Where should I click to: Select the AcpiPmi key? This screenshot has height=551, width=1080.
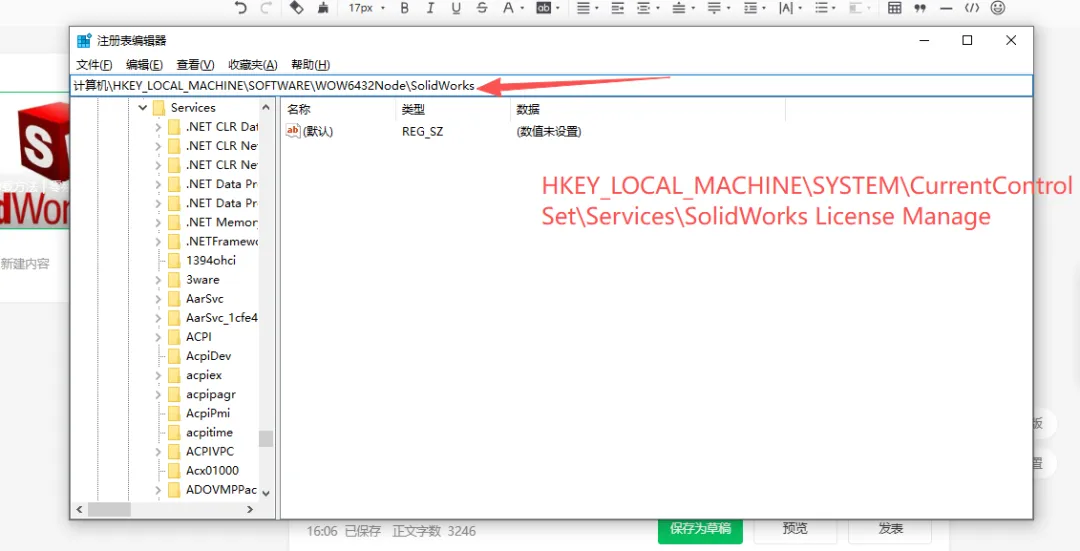pyautogui.click(x=207, y=413)
